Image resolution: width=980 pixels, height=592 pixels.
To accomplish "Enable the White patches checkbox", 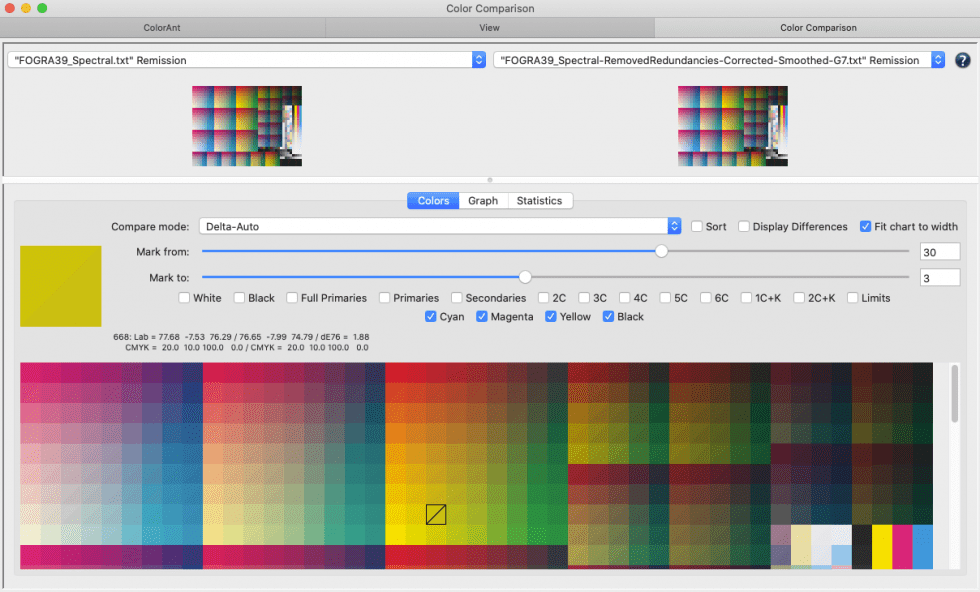I will pos(185,297).
